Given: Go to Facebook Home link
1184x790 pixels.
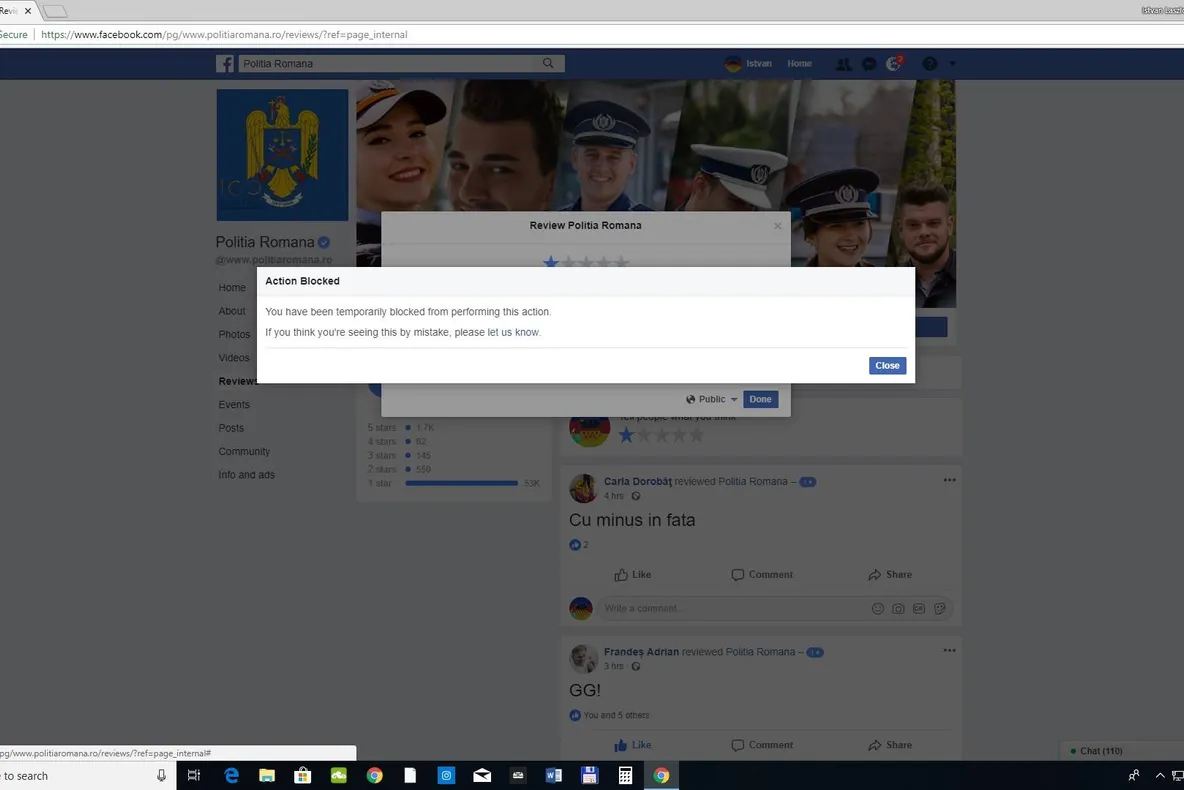Looking at the screenshot, I should click(799, 63).
